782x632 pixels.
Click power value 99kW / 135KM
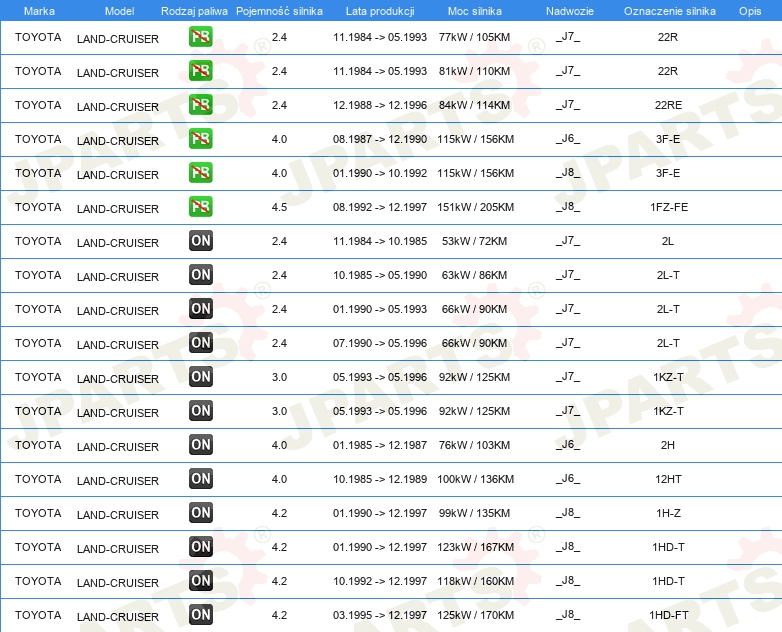point(474,513)
